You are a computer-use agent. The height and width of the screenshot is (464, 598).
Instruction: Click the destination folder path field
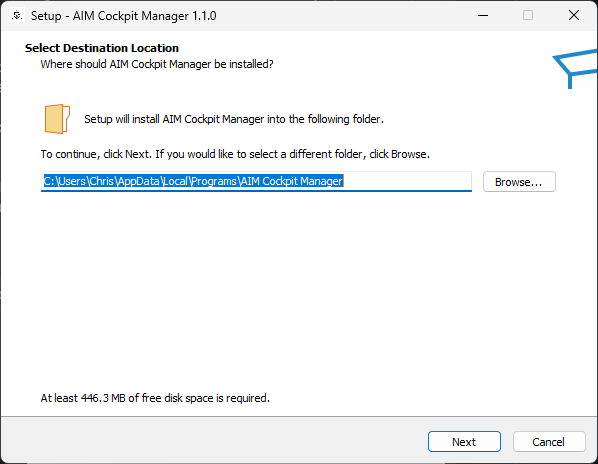(256, 181)
